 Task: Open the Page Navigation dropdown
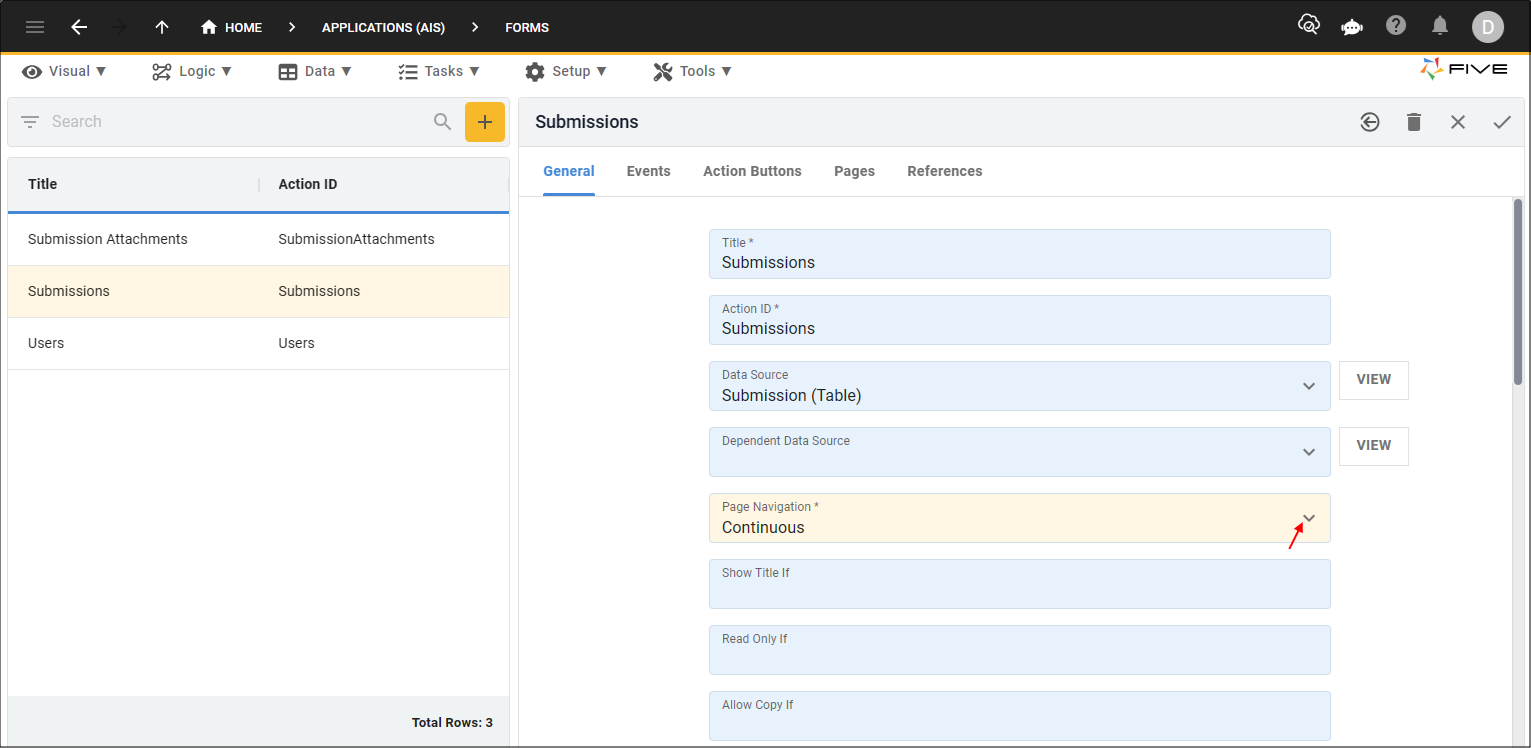coord(1308,518)
